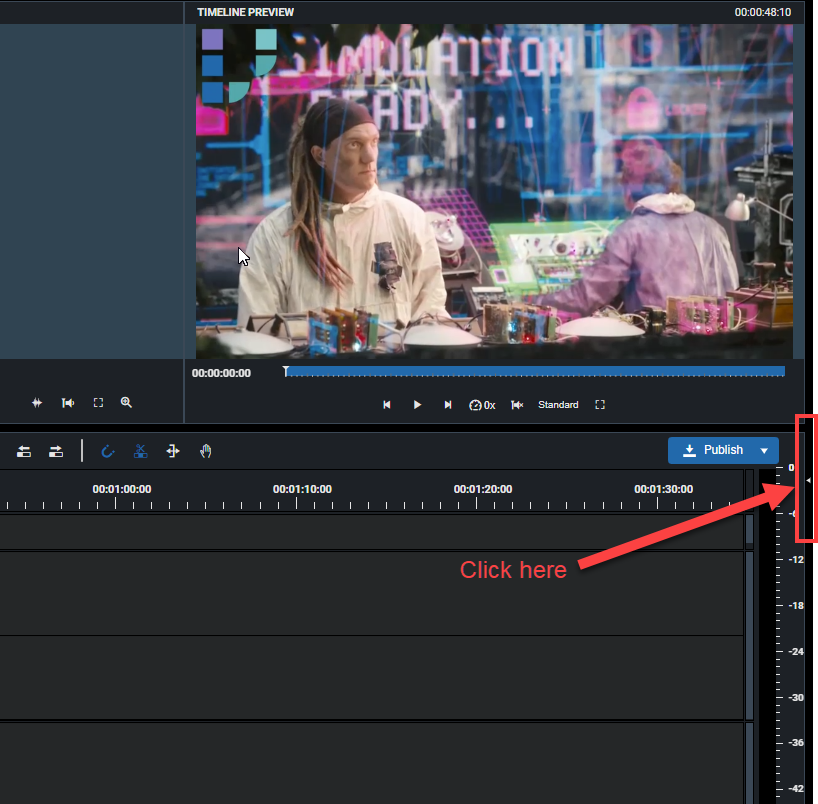Open the 0x playback speed control
Viewport: 818px width, 804px height.
pyautogui.click(x=482, y=405)
